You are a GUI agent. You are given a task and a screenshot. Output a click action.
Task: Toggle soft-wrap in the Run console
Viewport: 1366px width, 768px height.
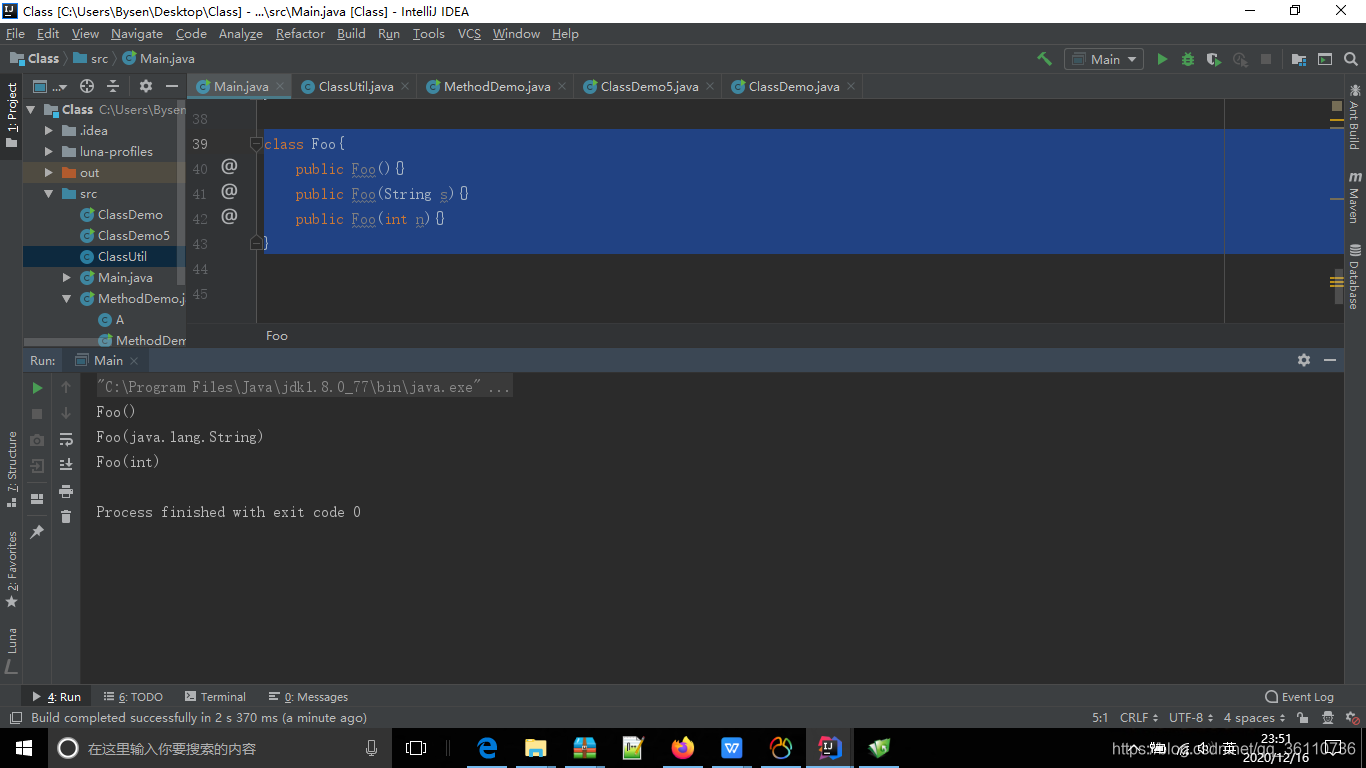pyautogui.click(x=66, y=437)
